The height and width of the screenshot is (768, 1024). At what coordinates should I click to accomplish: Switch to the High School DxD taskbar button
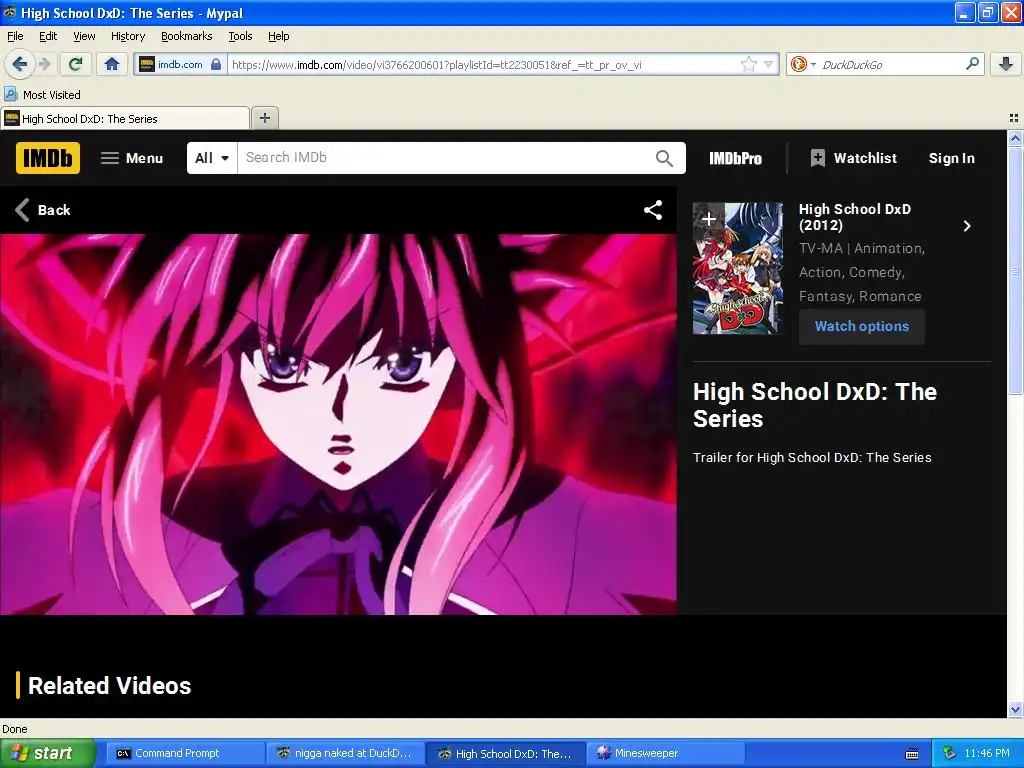[505, 753]
